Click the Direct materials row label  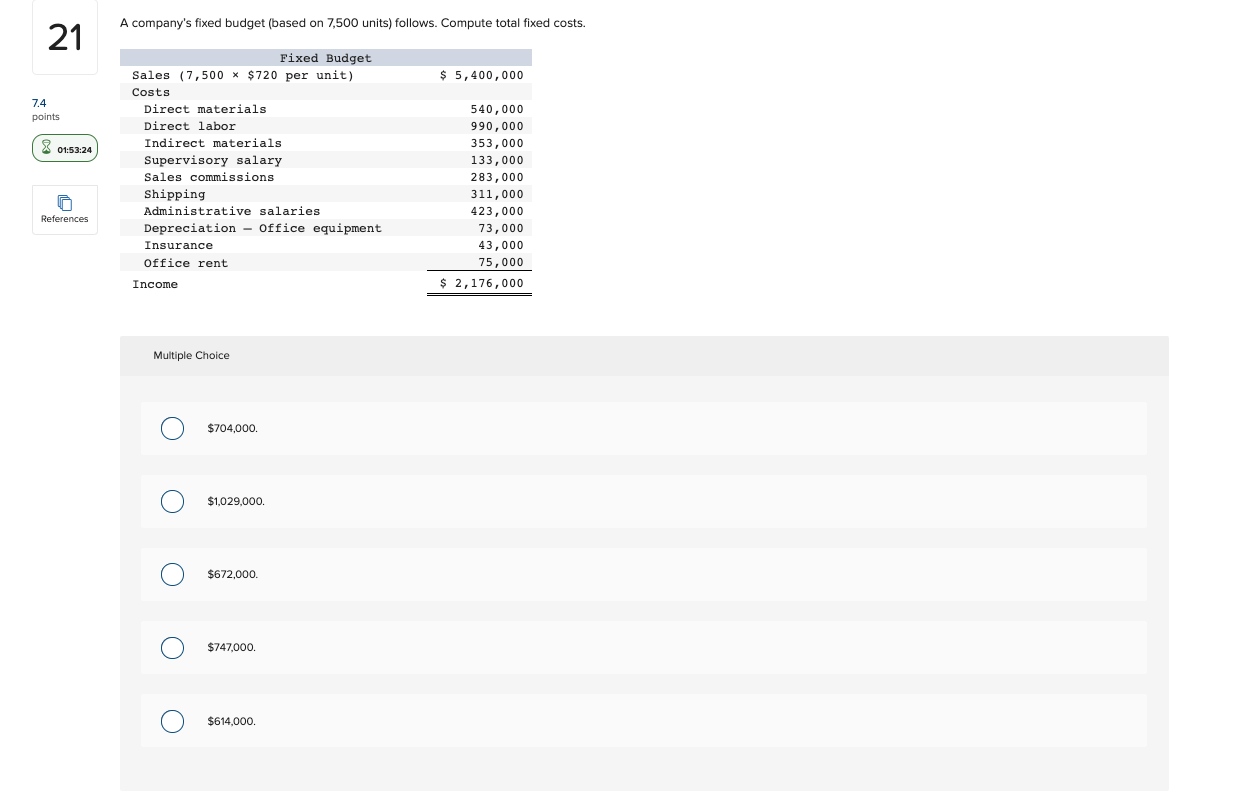click(x=205, y=109)
